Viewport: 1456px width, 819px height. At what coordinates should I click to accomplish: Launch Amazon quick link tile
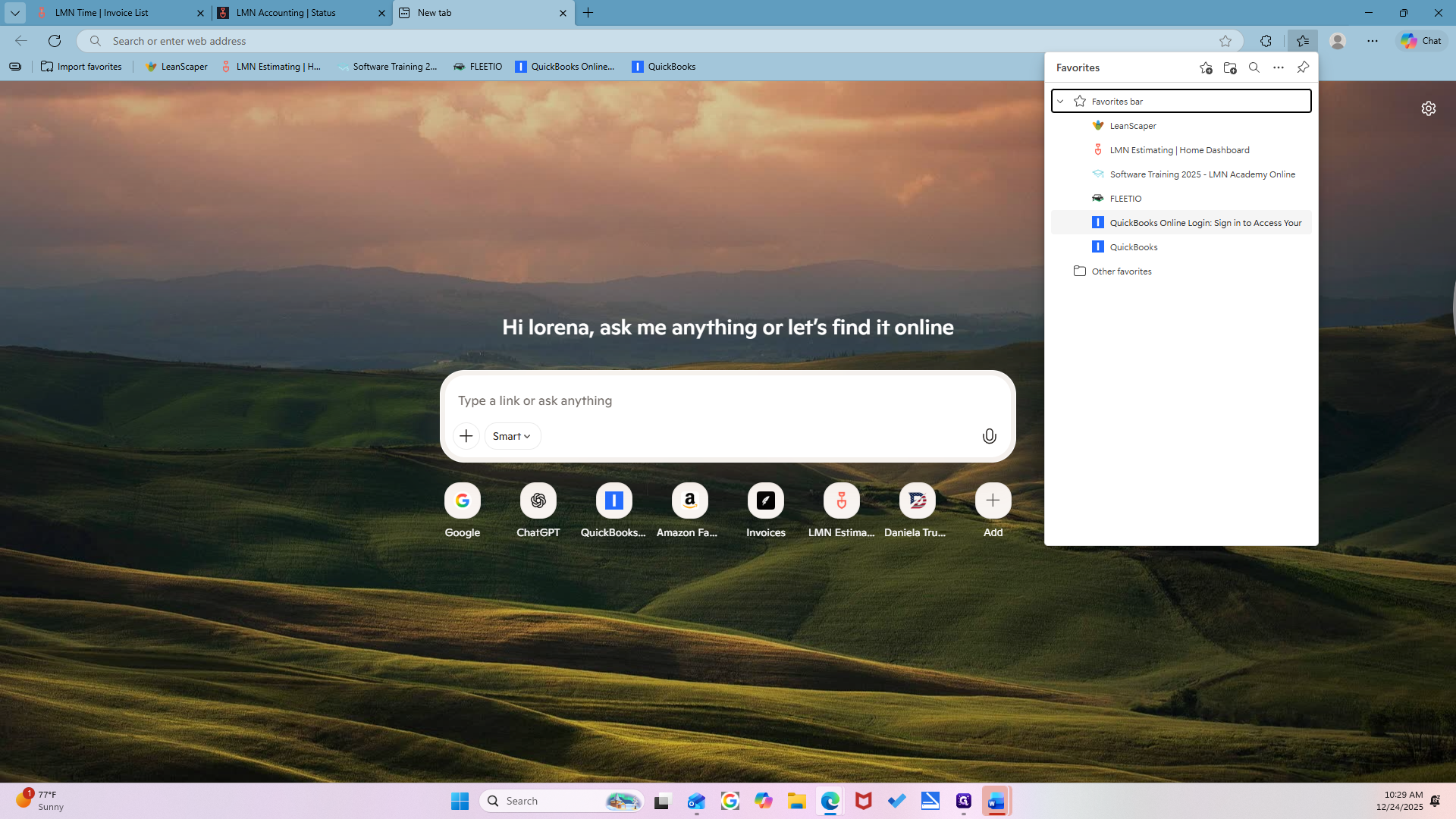[690, 510]
